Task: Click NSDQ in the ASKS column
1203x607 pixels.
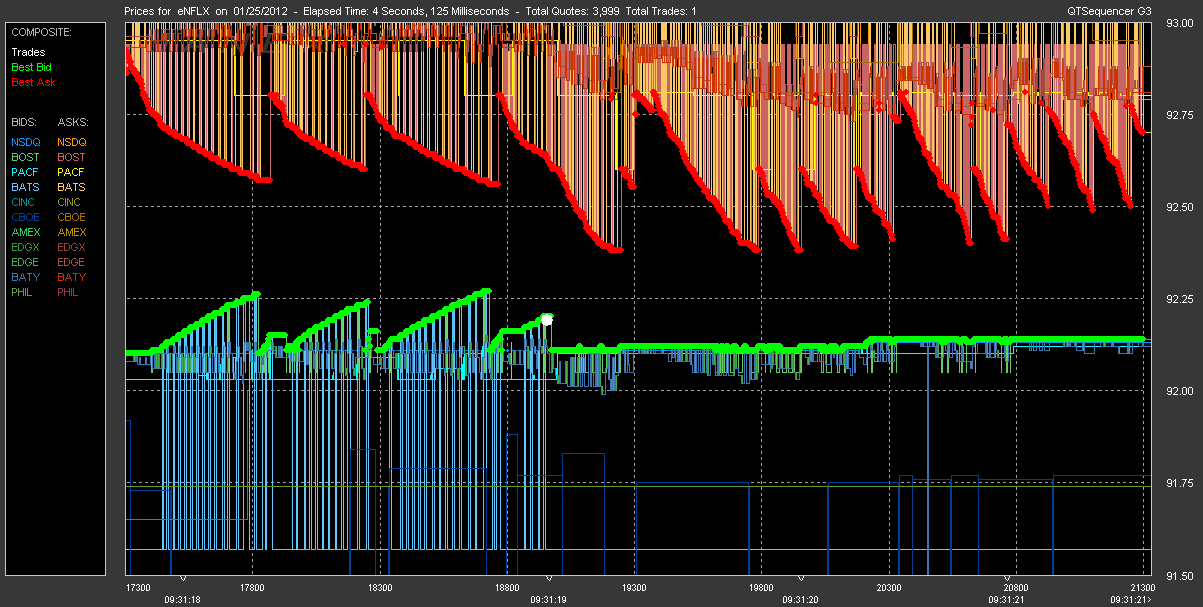Action: point(72,142)
